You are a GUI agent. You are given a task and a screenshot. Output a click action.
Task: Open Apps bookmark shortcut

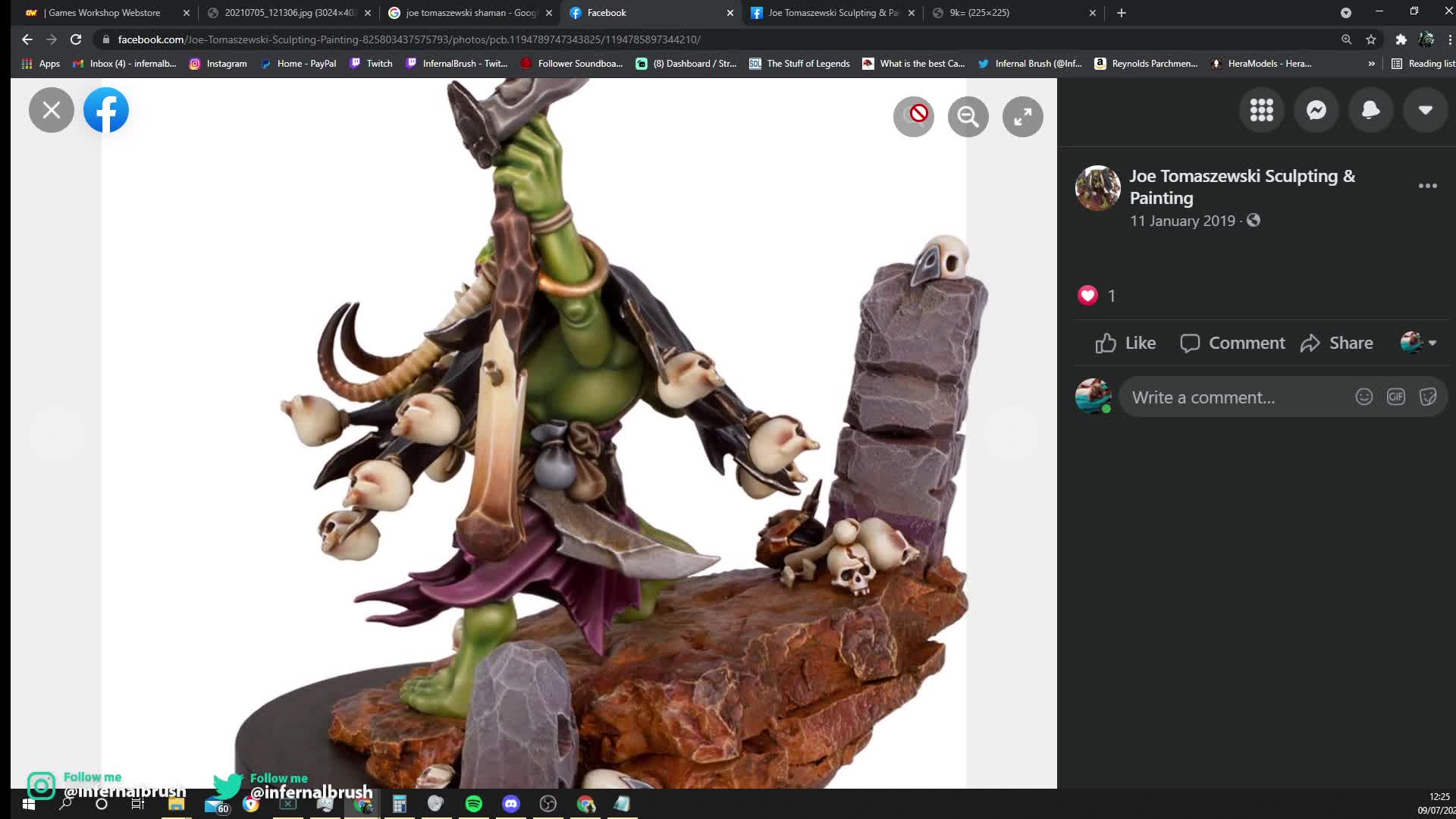click(x=41, y=64)
